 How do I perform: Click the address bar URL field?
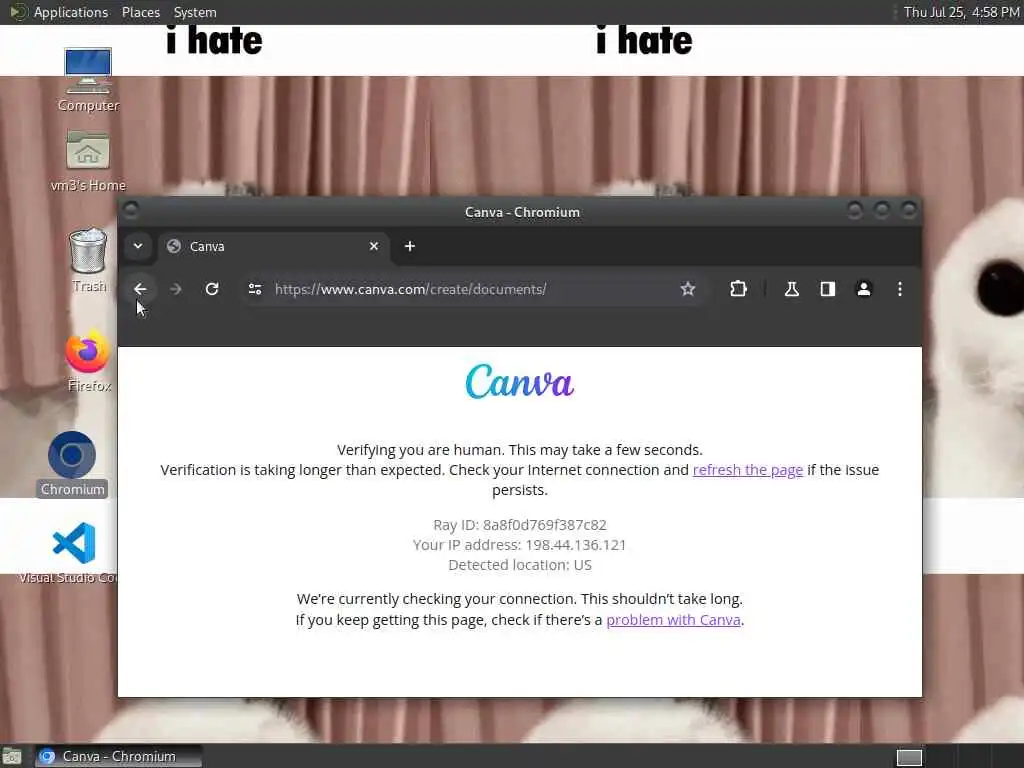tap(472, 289)
